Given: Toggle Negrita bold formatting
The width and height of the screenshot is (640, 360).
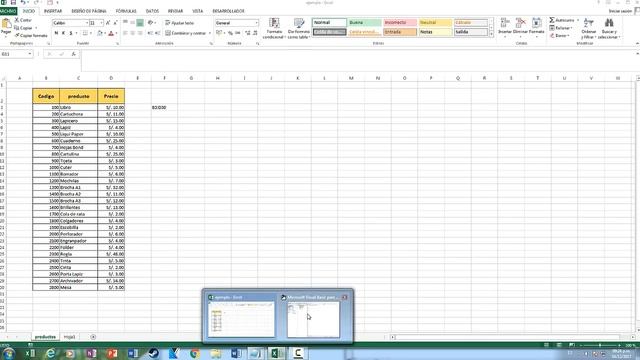Looking at the screenshot, I should [x=56, y=33].
